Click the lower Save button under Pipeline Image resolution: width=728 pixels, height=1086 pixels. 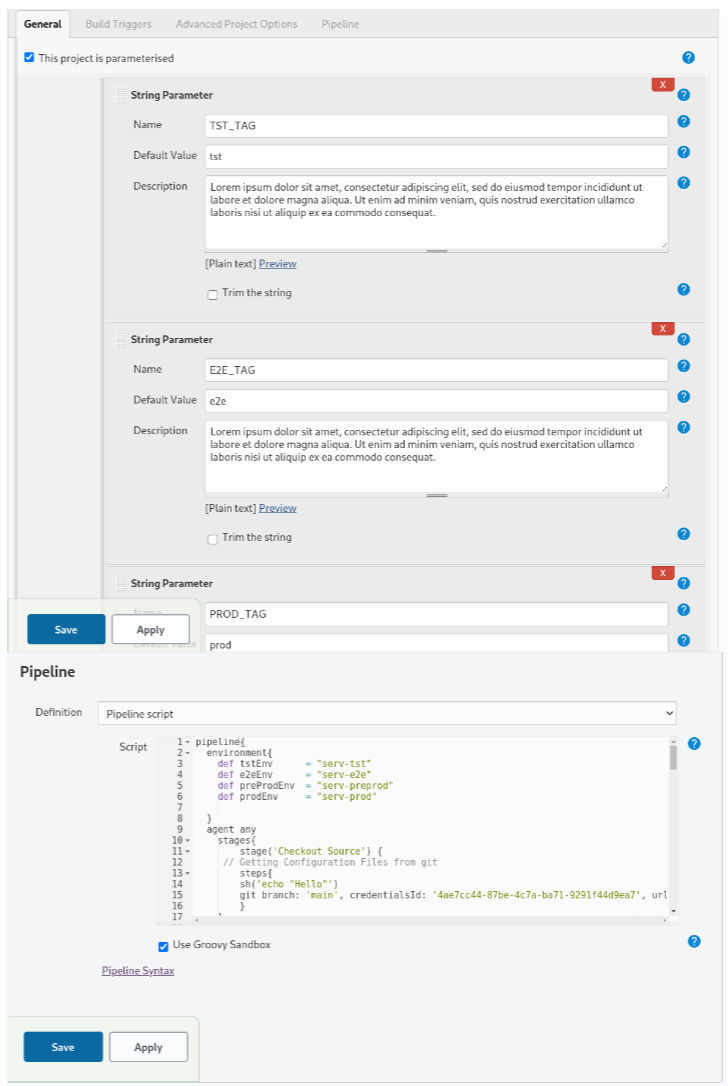[x=63, y=1047]
